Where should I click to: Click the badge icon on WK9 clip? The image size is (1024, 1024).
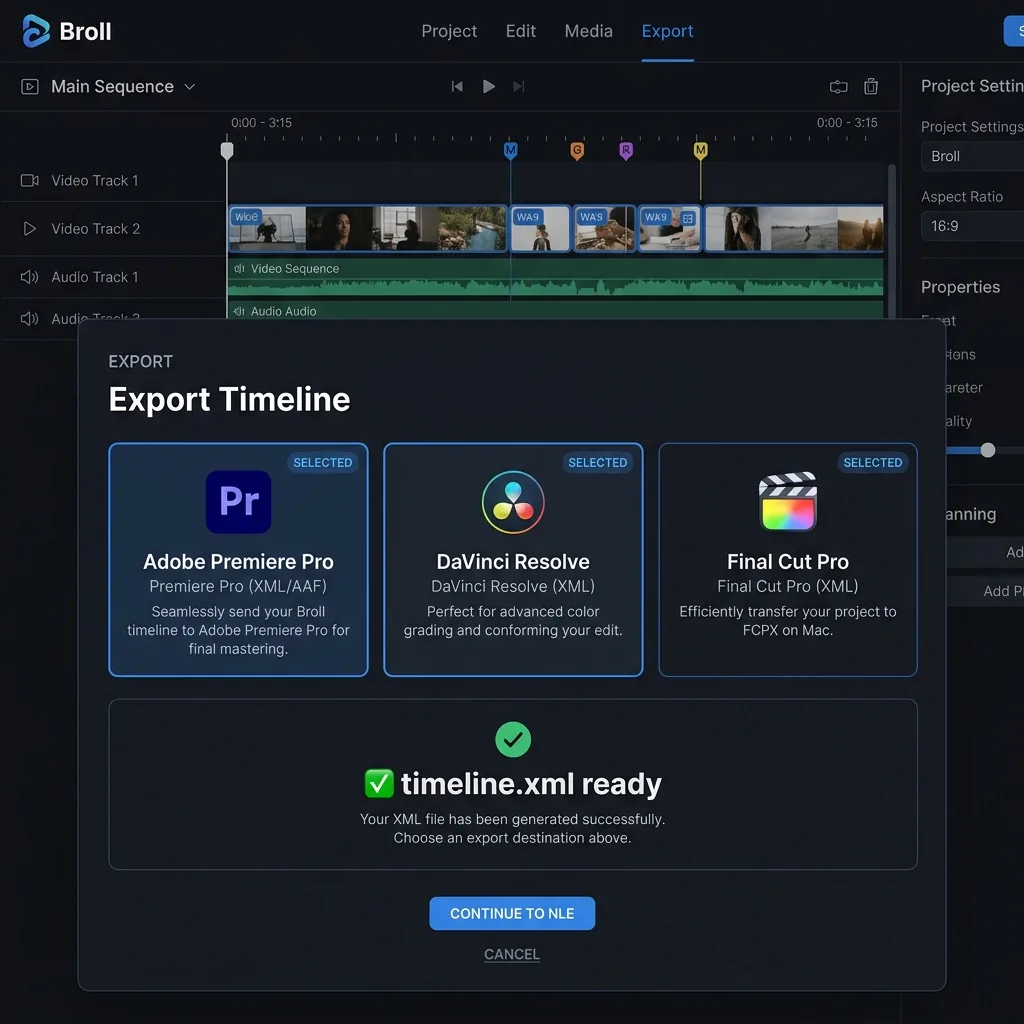[688, 219]
